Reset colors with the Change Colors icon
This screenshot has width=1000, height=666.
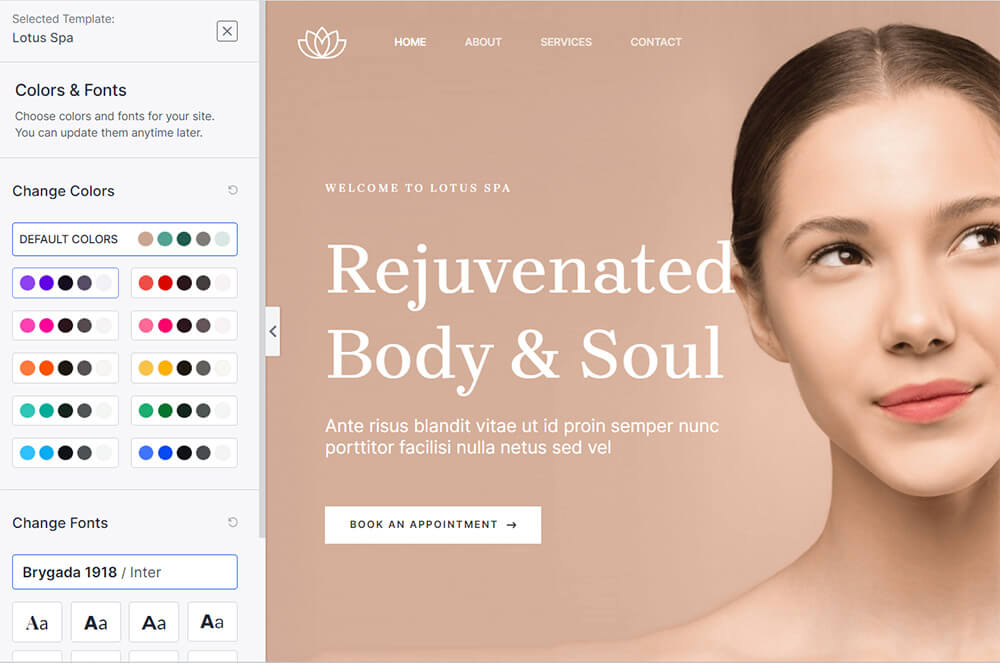[x=233, y=190]
